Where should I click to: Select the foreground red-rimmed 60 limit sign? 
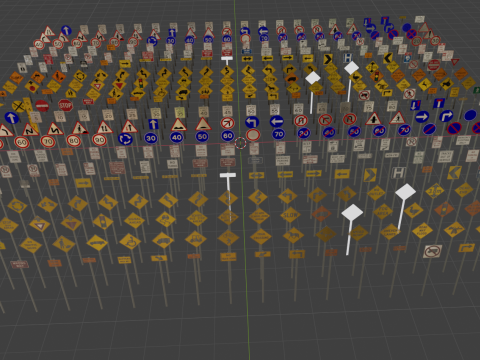(22, 142)
